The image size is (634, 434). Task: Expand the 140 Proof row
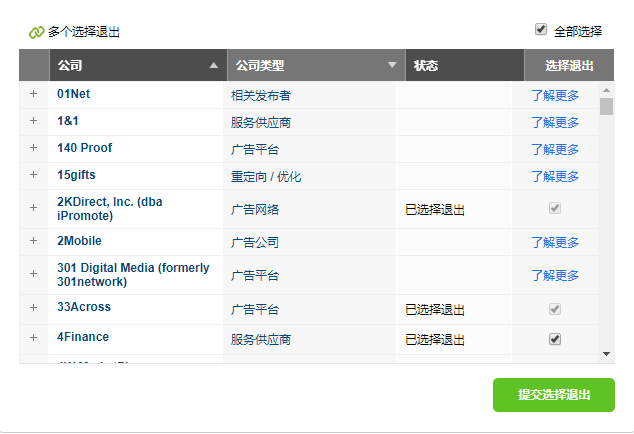pyautogui.click(x=33, y=148)
